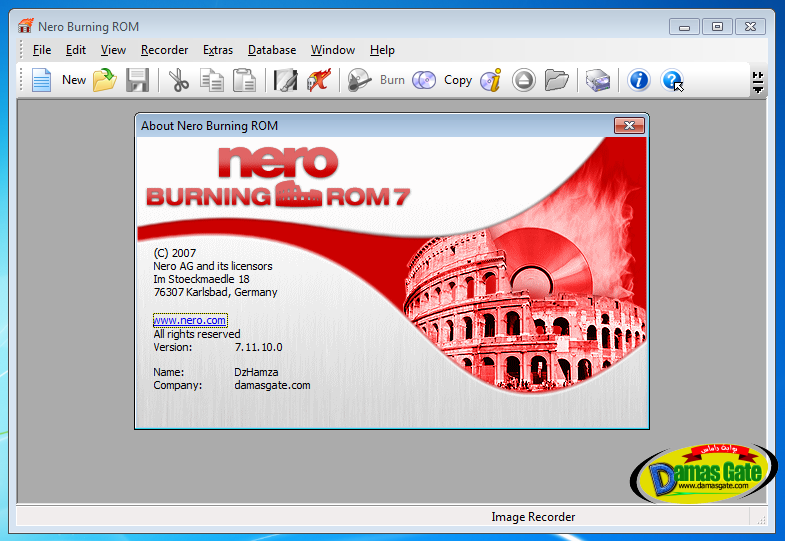Open file browser grey folder icon

click(x=557, y=80)
